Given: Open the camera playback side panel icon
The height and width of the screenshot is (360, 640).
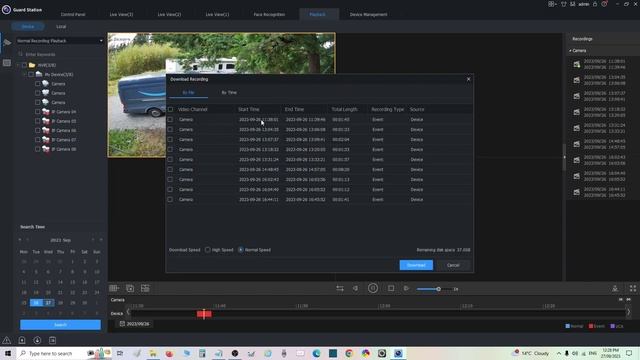Looking at the screenshot, I should point(7,42).
